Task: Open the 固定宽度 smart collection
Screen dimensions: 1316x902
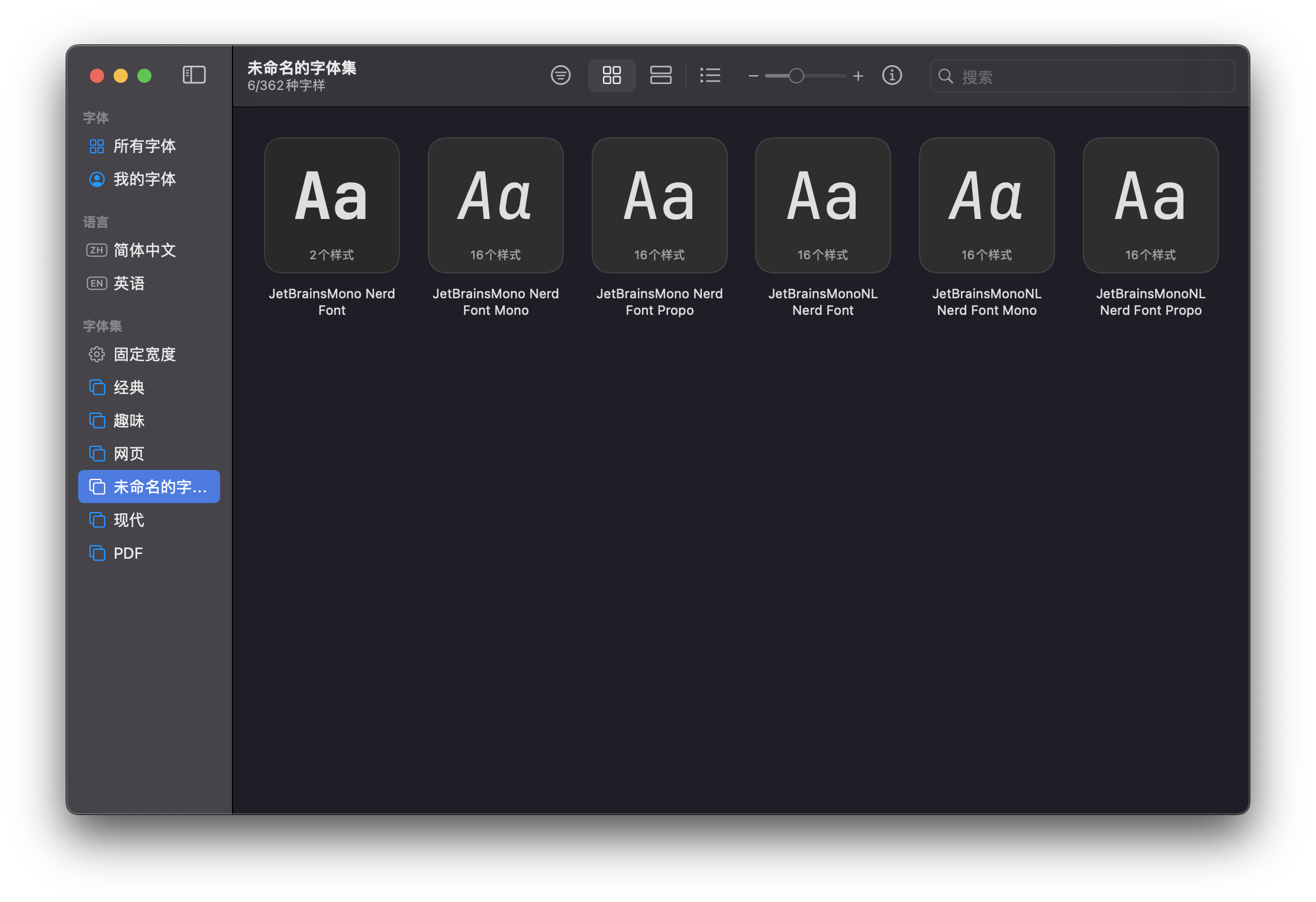Action: [x=144, y=355]
